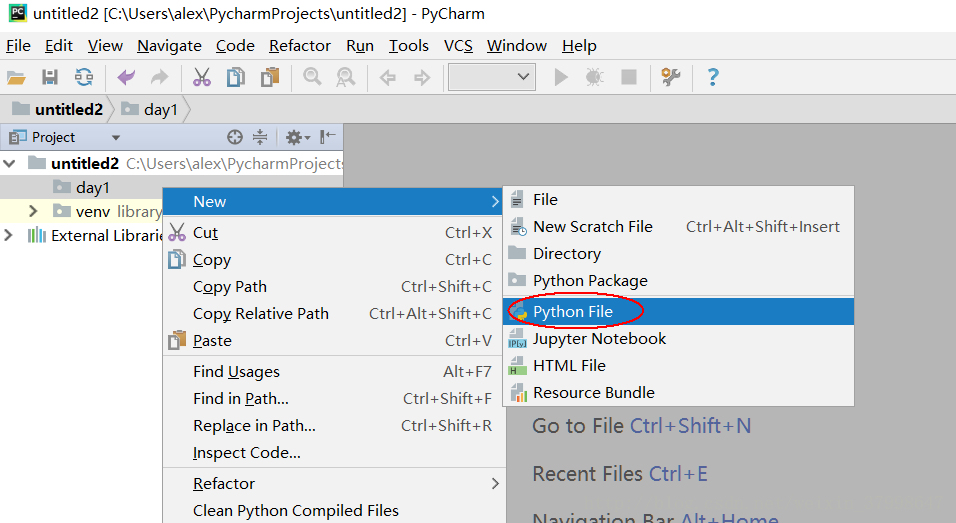The width and height of the screenshot is (956, 523).
Task: Open the File menu
Action: [18, 46]
